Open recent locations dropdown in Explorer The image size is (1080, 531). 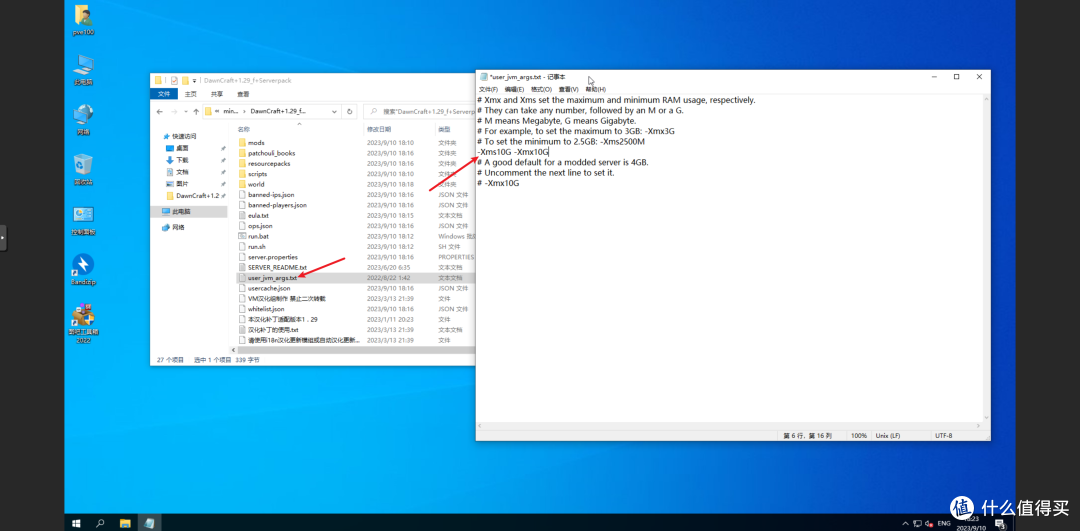tap(185, 111)
